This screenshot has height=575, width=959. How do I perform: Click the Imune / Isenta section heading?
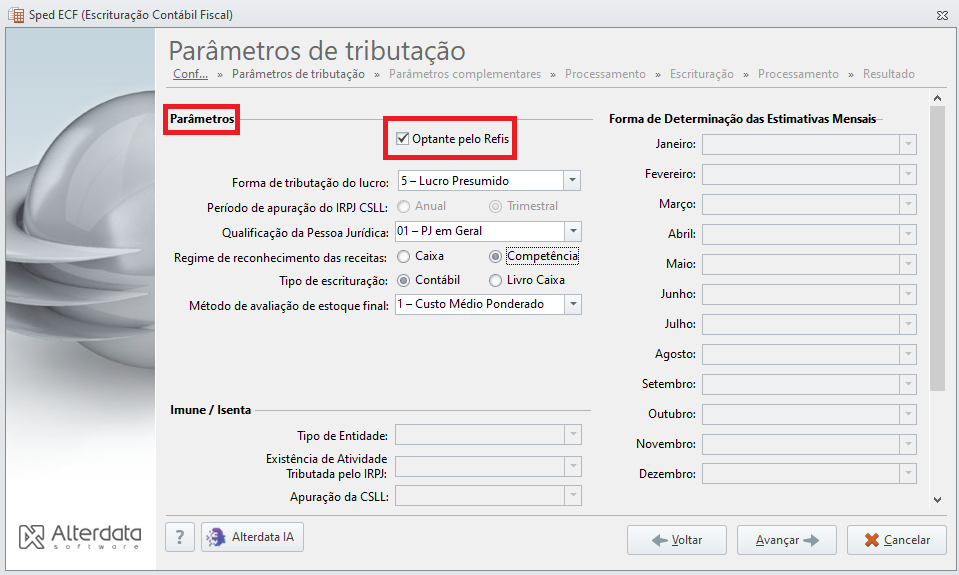click(210, 410)
